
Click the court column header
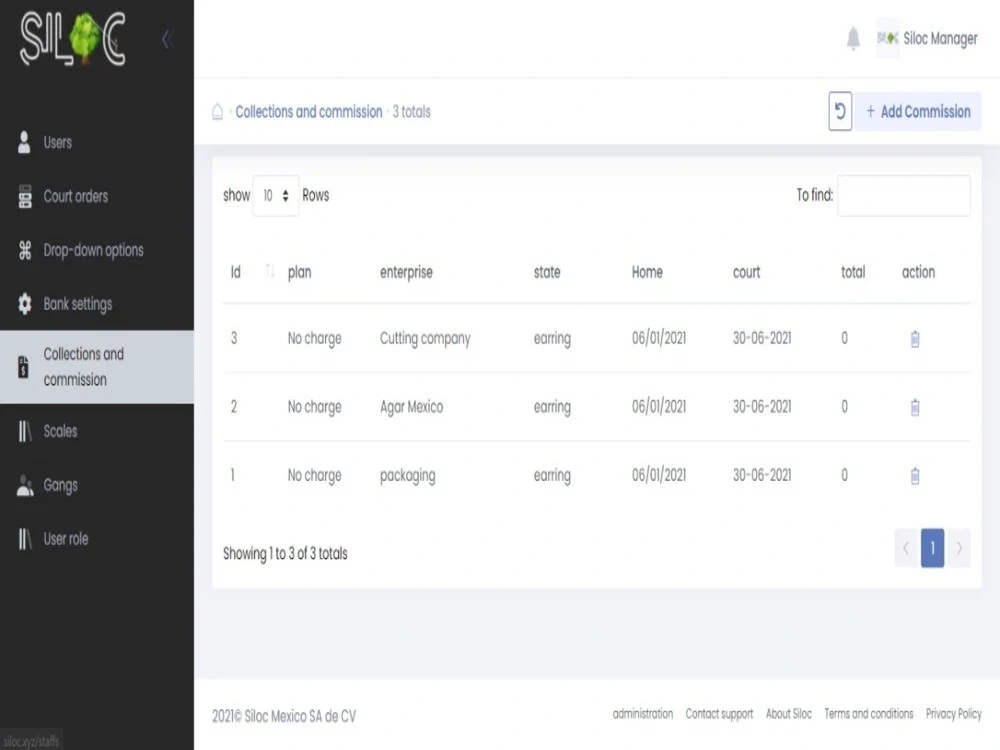746,272
